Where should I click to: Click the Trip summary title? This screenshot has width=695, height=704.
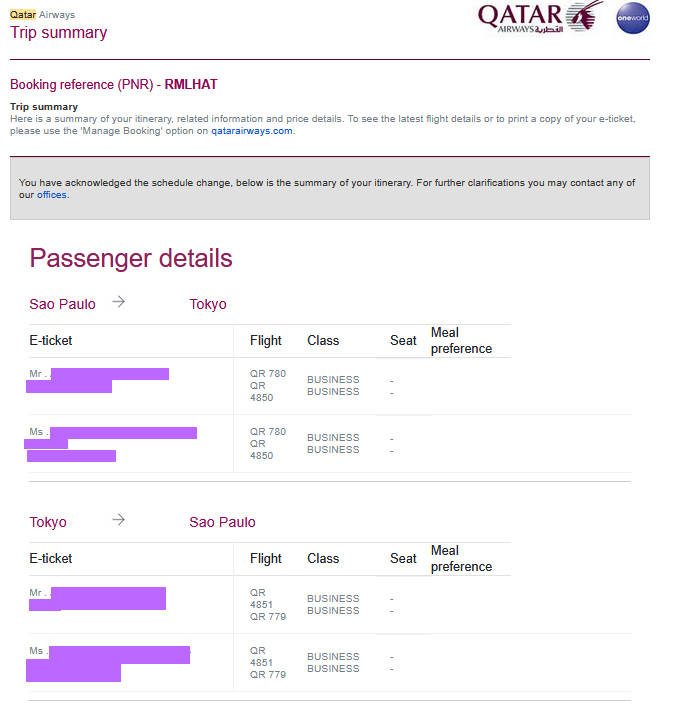pos(58,32)
